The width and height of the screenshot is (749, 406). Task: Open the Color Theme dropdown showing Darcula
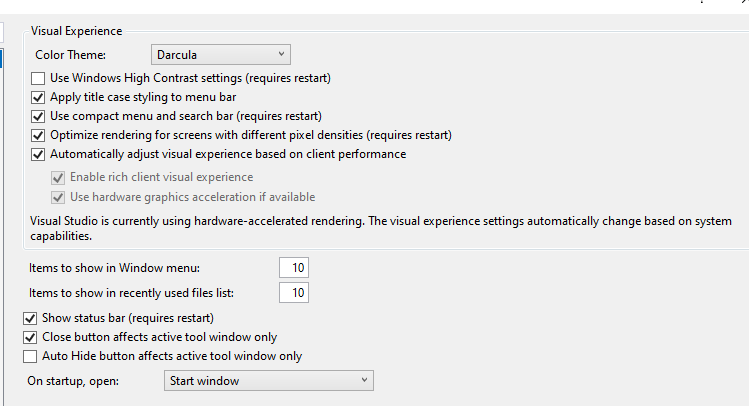[221, 54]
